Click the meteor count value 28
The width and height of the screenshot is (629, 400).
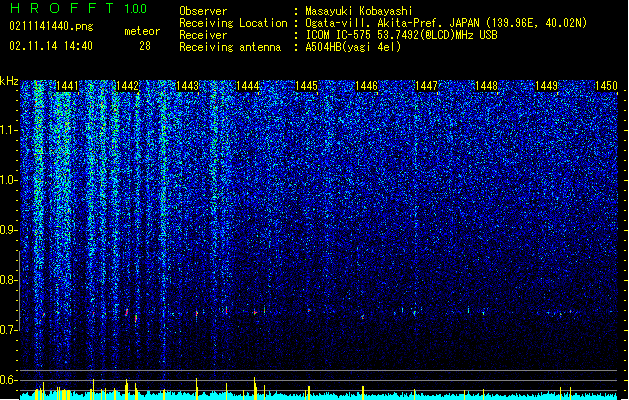[x=145, y=46]
